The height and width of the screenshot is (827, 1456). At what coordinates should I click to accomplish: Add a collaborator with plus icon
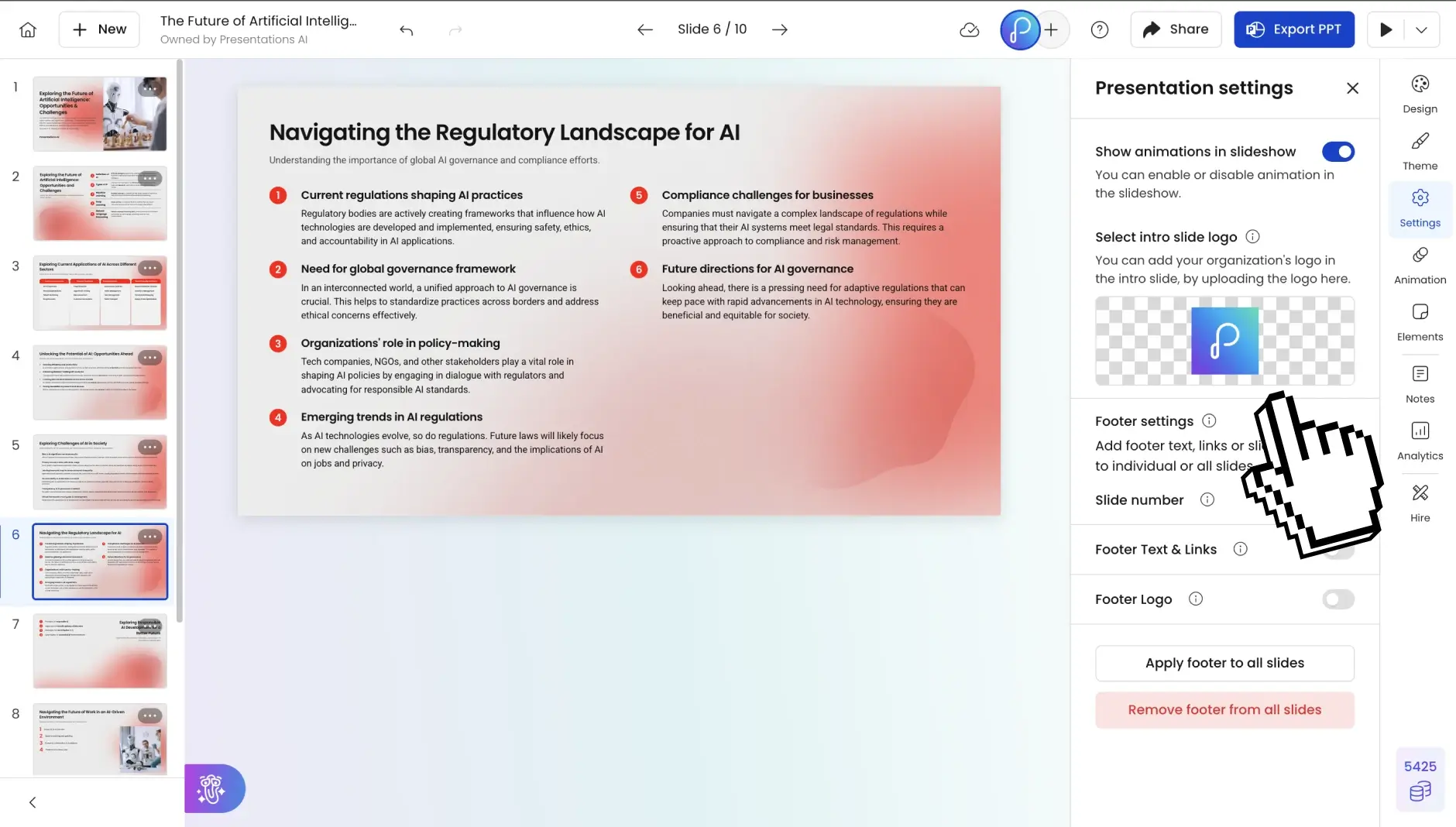1051,29
